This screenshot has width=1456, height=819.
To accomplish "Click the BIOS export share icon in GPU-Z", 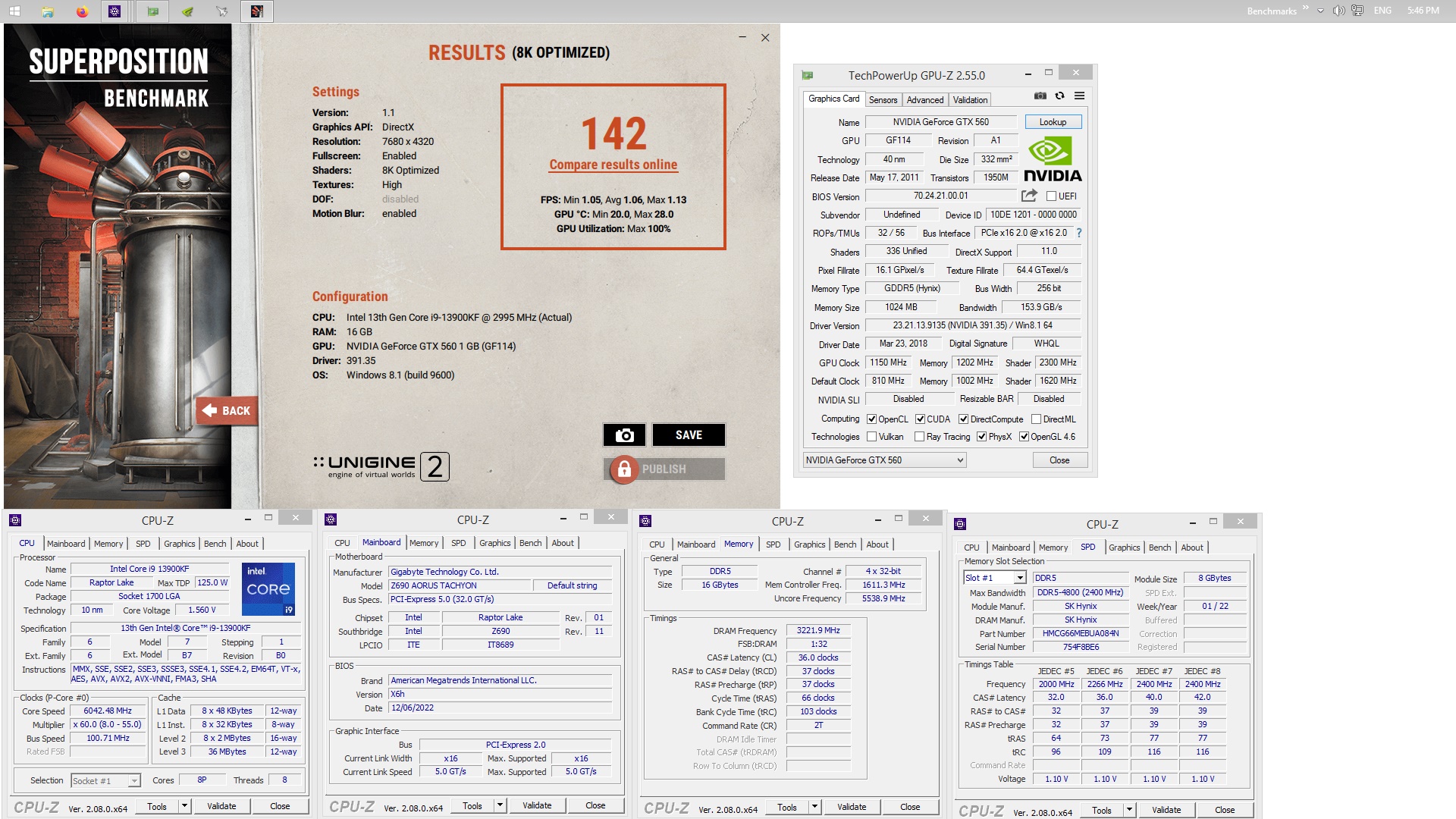I will (x=1029, y=196).
